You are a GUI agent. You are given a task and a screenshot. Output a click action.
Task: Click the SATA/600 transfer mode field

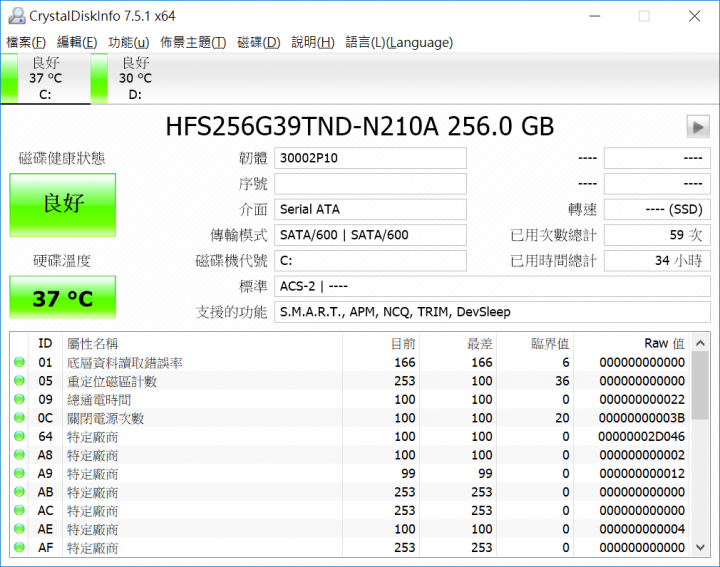point(370,235)
